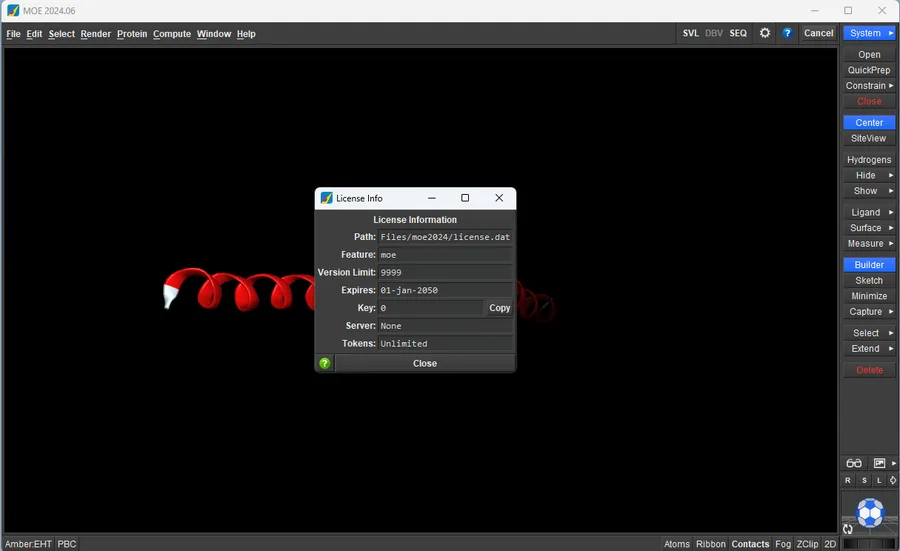The height and width of the screenshot is (551, 900).
Task: Click the L view button
Action: coord(879,480)
